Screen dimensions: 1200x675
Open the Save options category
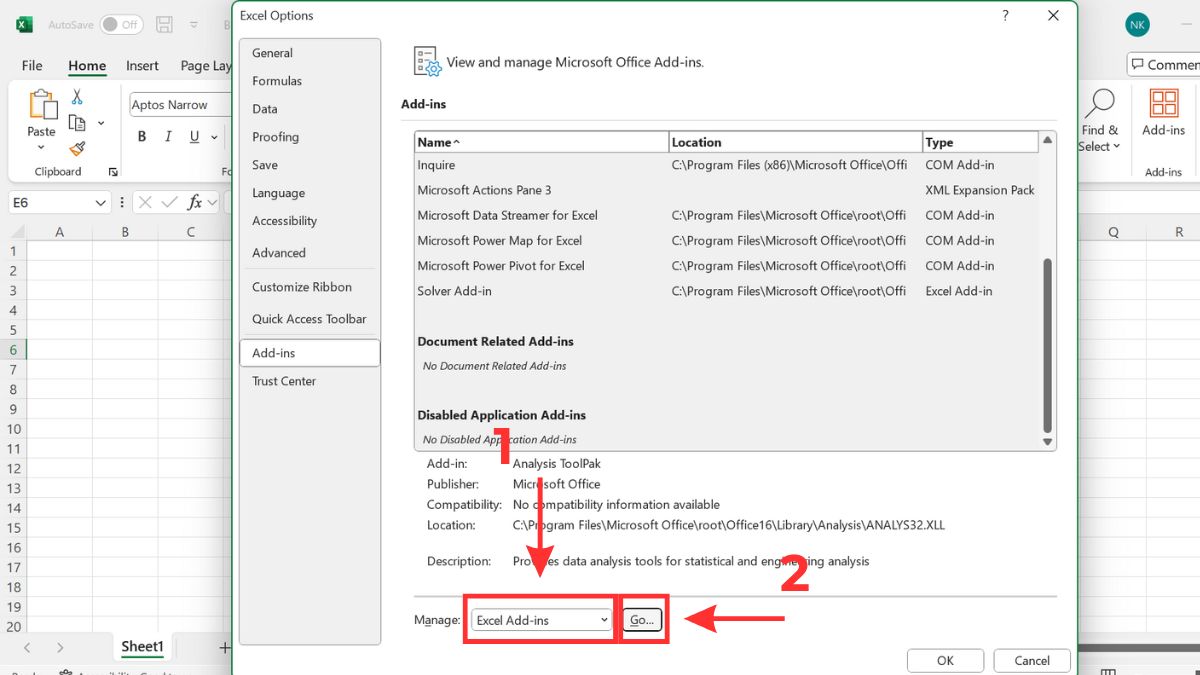tap(310, 165)
